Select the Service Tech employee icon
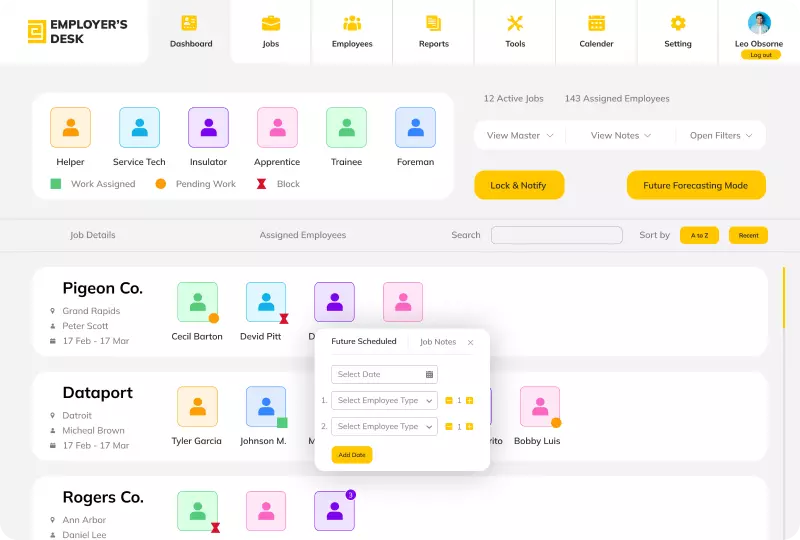800x540 pixels. click(139, 128)
